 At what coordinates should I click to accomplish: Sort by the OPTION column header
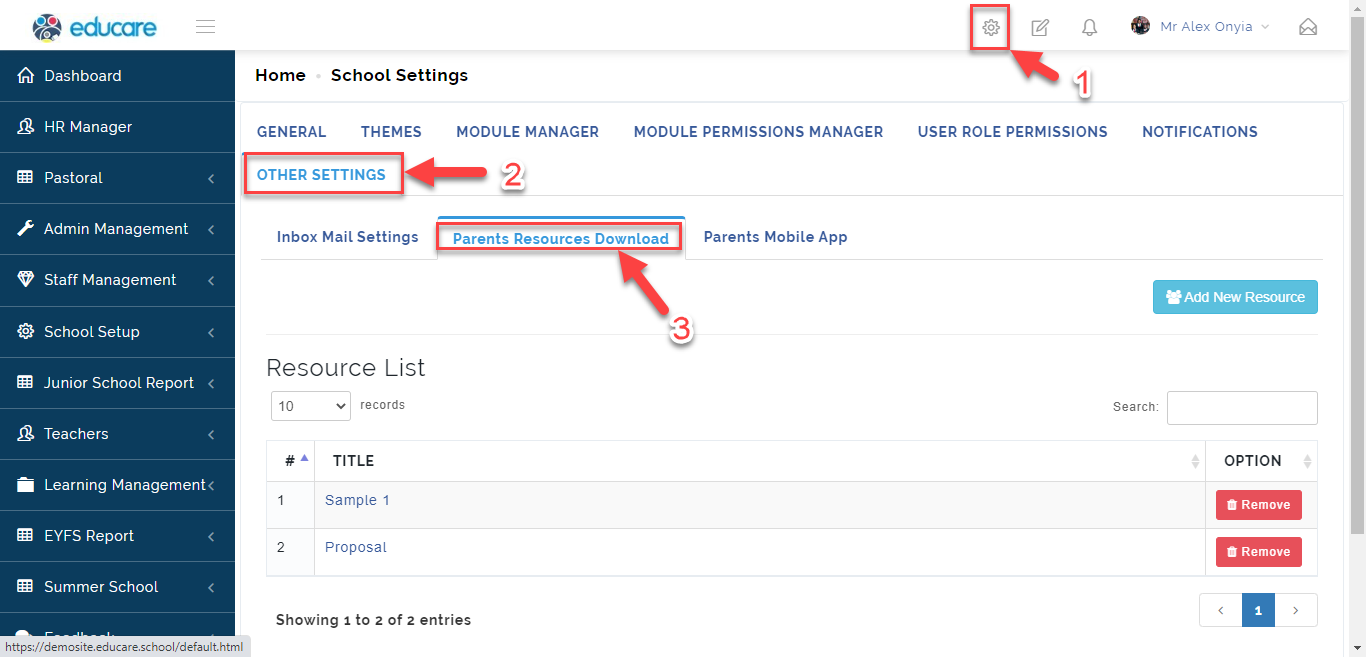(1261, 461)
